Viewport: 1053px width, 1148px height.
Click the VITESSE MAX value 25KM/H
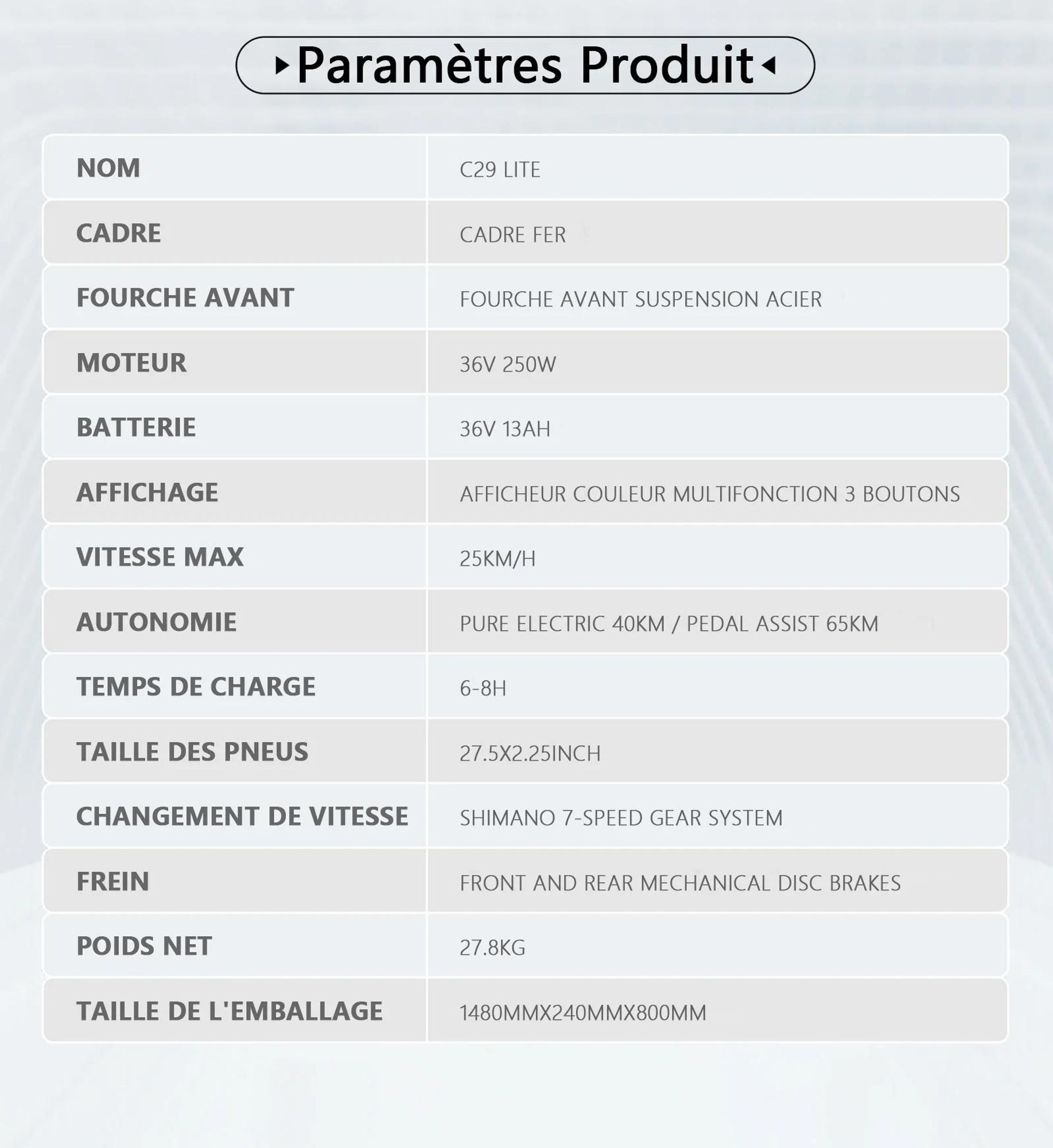tap(497, 559)
